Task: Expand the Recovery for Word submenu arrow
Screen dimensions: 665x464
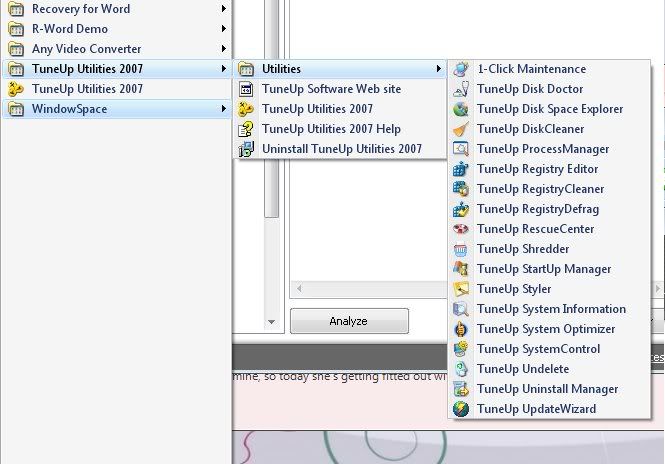Action: click(x=224, y=8)
